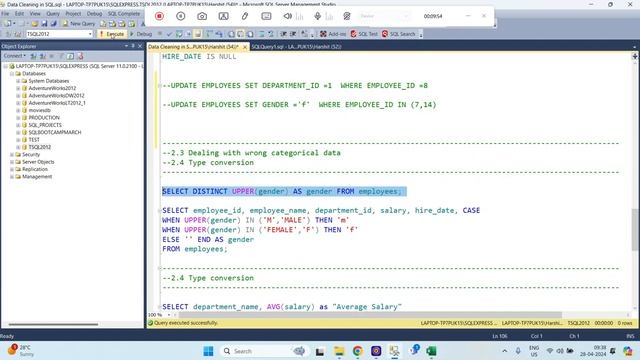Close the Data Cleaning in SQL tab
The height and width of the screenshot is (360, 640).
click(245, 47)
